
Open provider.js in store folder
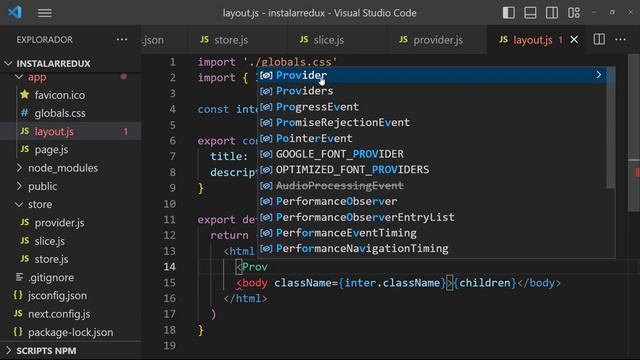tap(59, 223)
